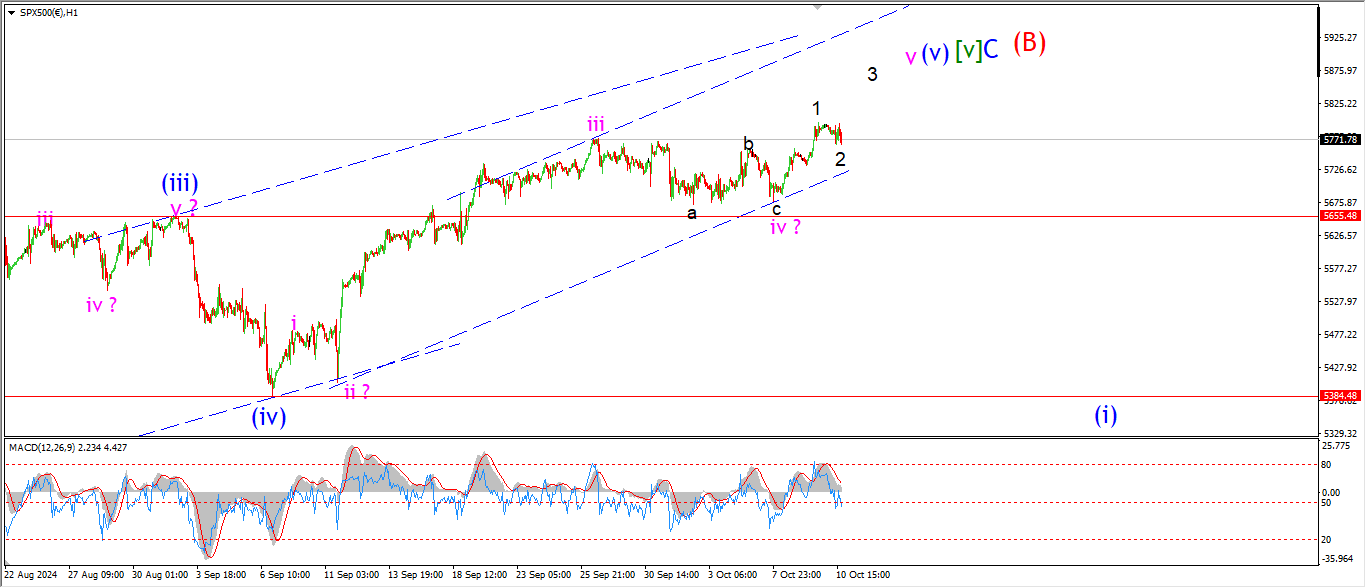The width and height of the screenshot is (1366, 588).
Task: Click the 3 Sep 18:00 time label
Action: coord(220,575)
